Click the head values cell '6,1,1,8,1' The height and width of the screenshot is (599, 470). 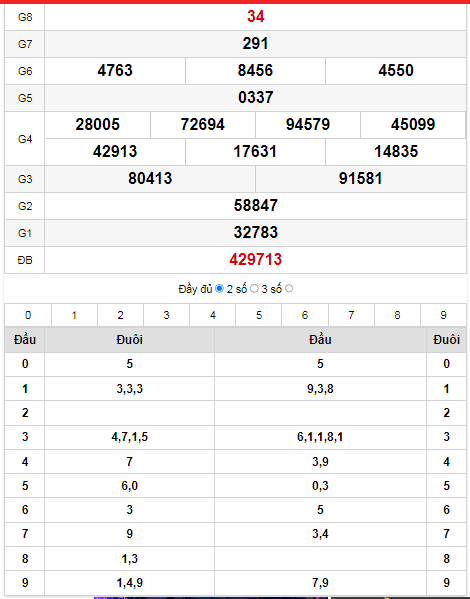pos(320,437)
